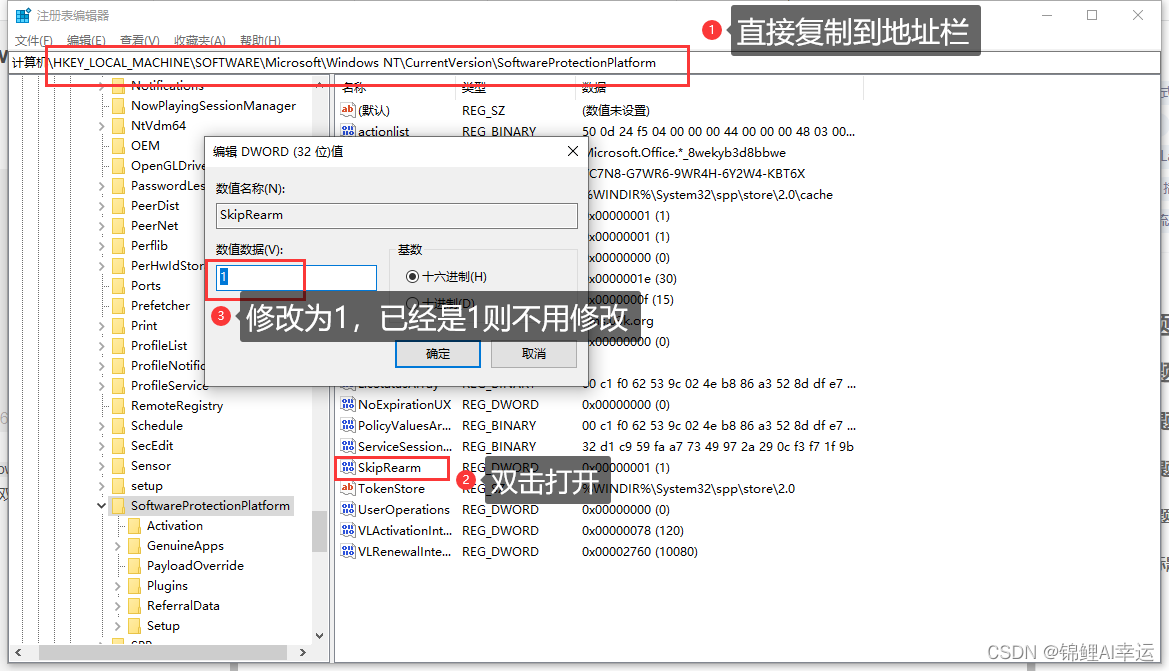The width and height of the screenshot is (1169, 671).
Task: Select the SecEdit tree key
Action: (152, 446)
